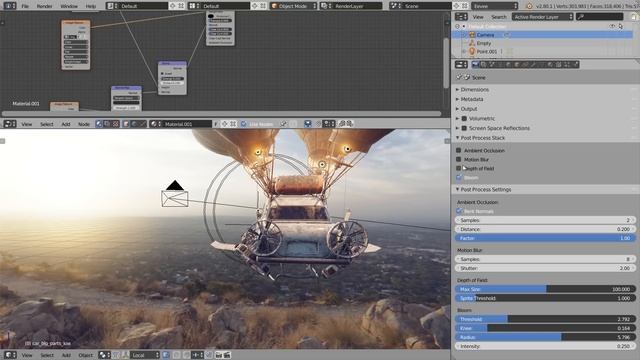Open the Local transform orientation dropdown
The width and height of the screenshot is (640, 360).
145,355
